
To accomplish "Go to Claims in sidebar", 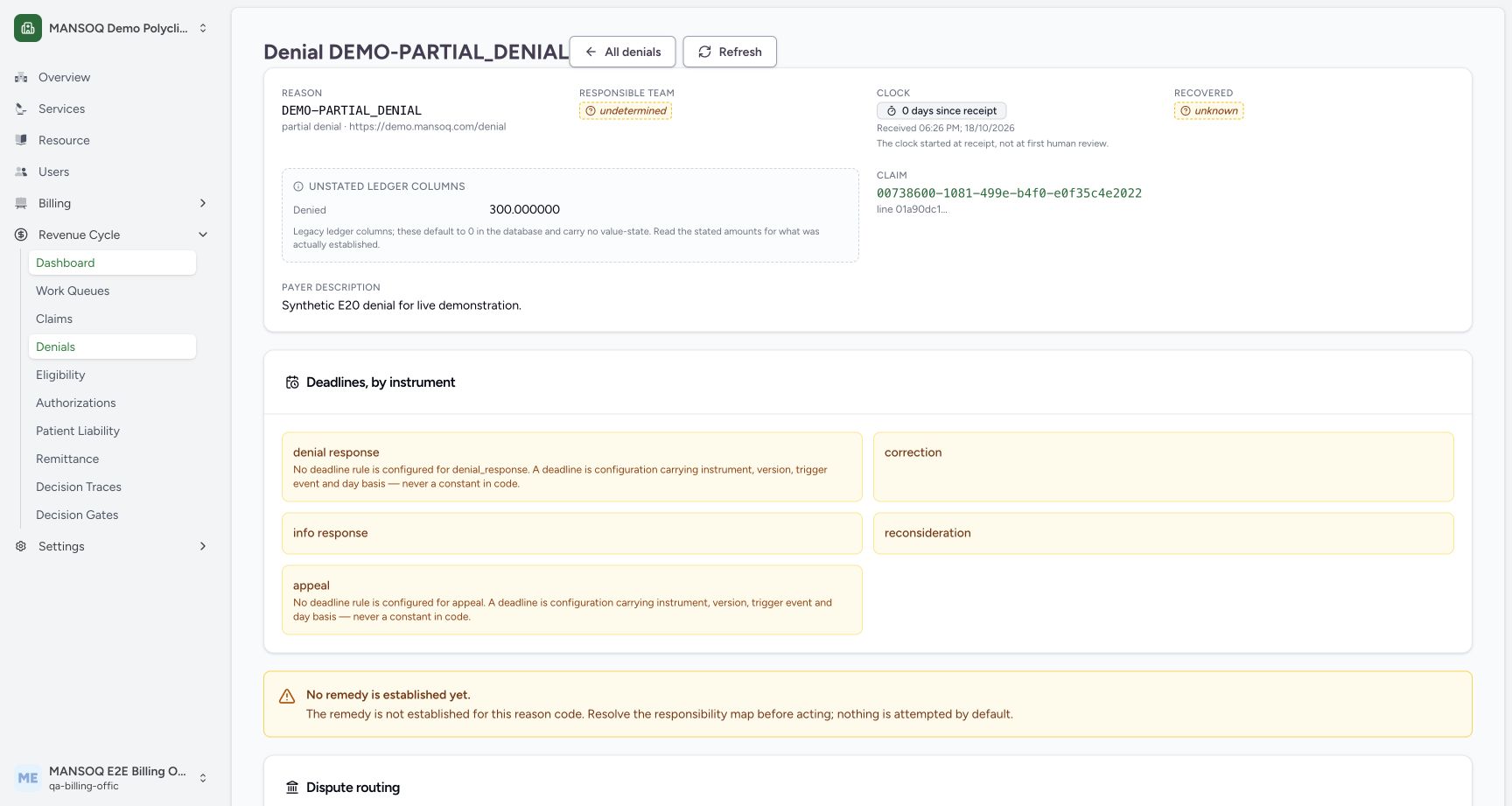I will point(112,319).
